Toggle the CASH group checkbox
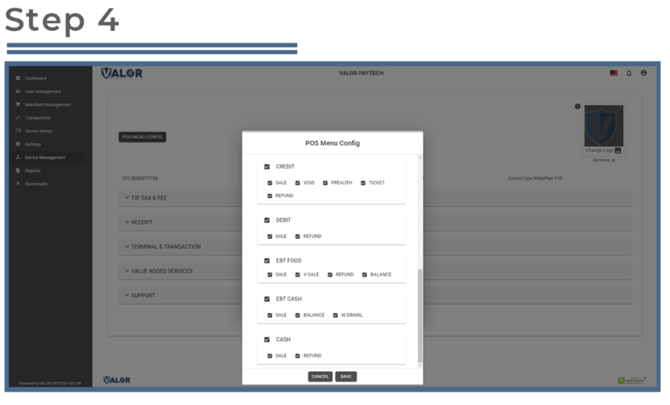The height and width of the screenshot is (405, 670). tap(267, 340)
